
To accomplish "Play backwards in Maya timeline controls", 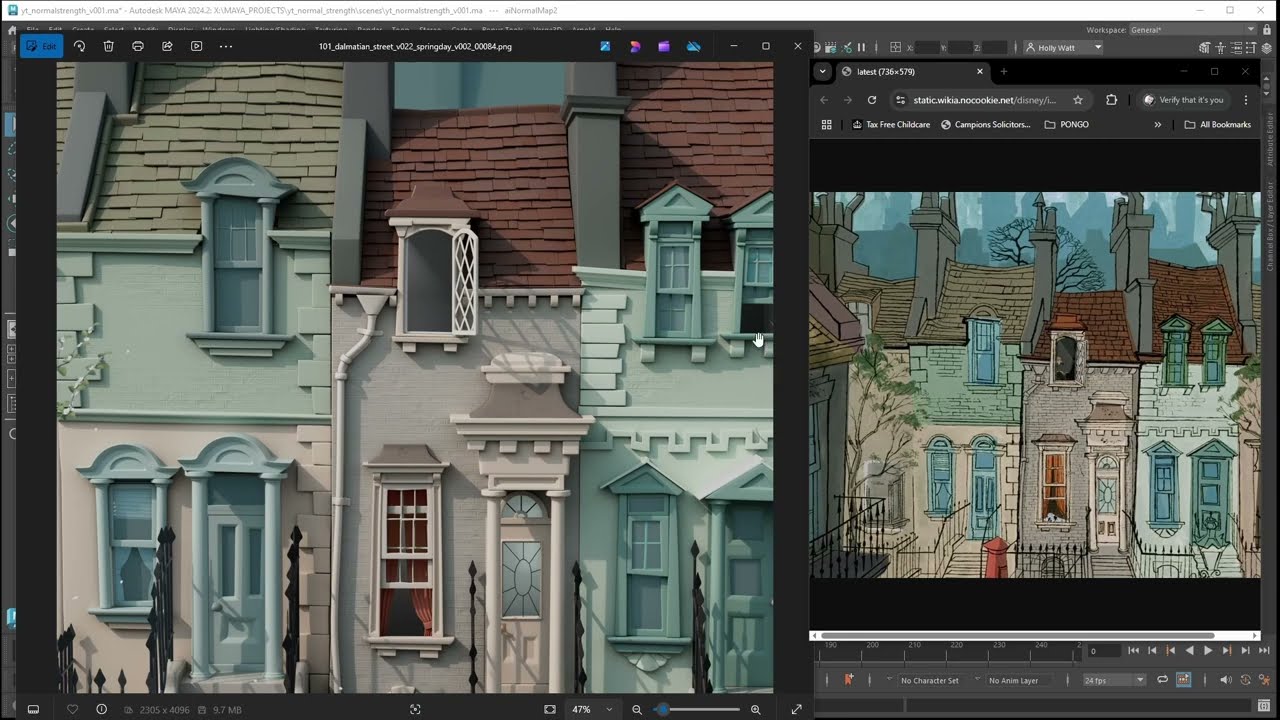I will 1189,650.
